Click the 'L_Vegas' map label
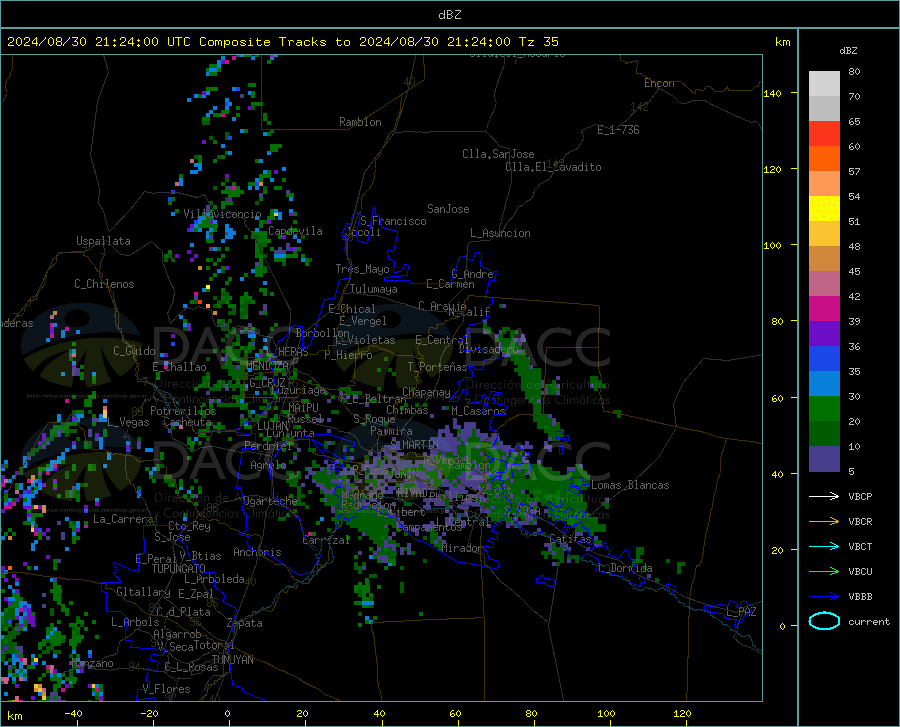 tap(128, 422)
